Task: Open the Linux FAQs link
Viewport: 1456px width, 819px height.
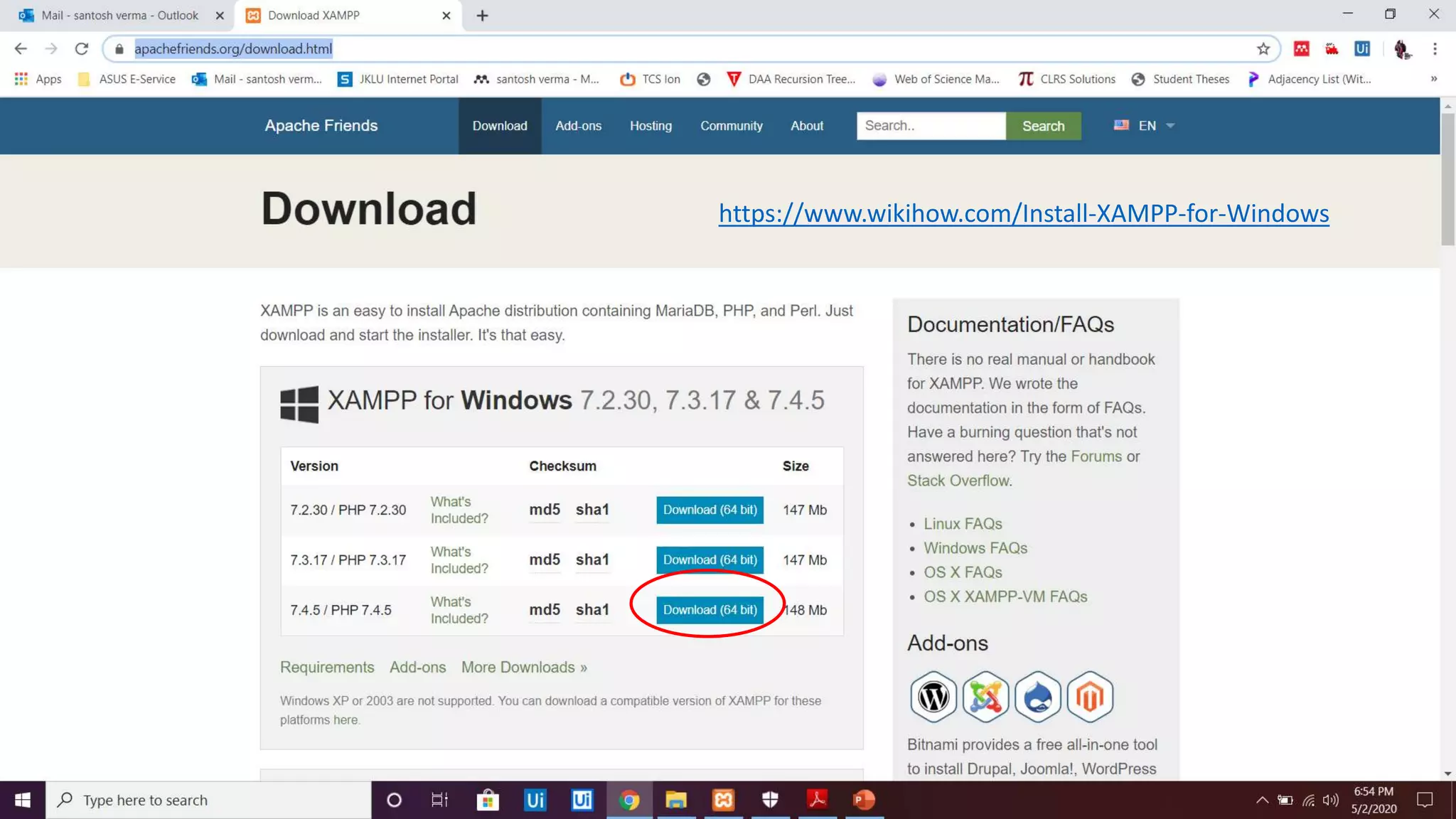Action: [963, 524]
